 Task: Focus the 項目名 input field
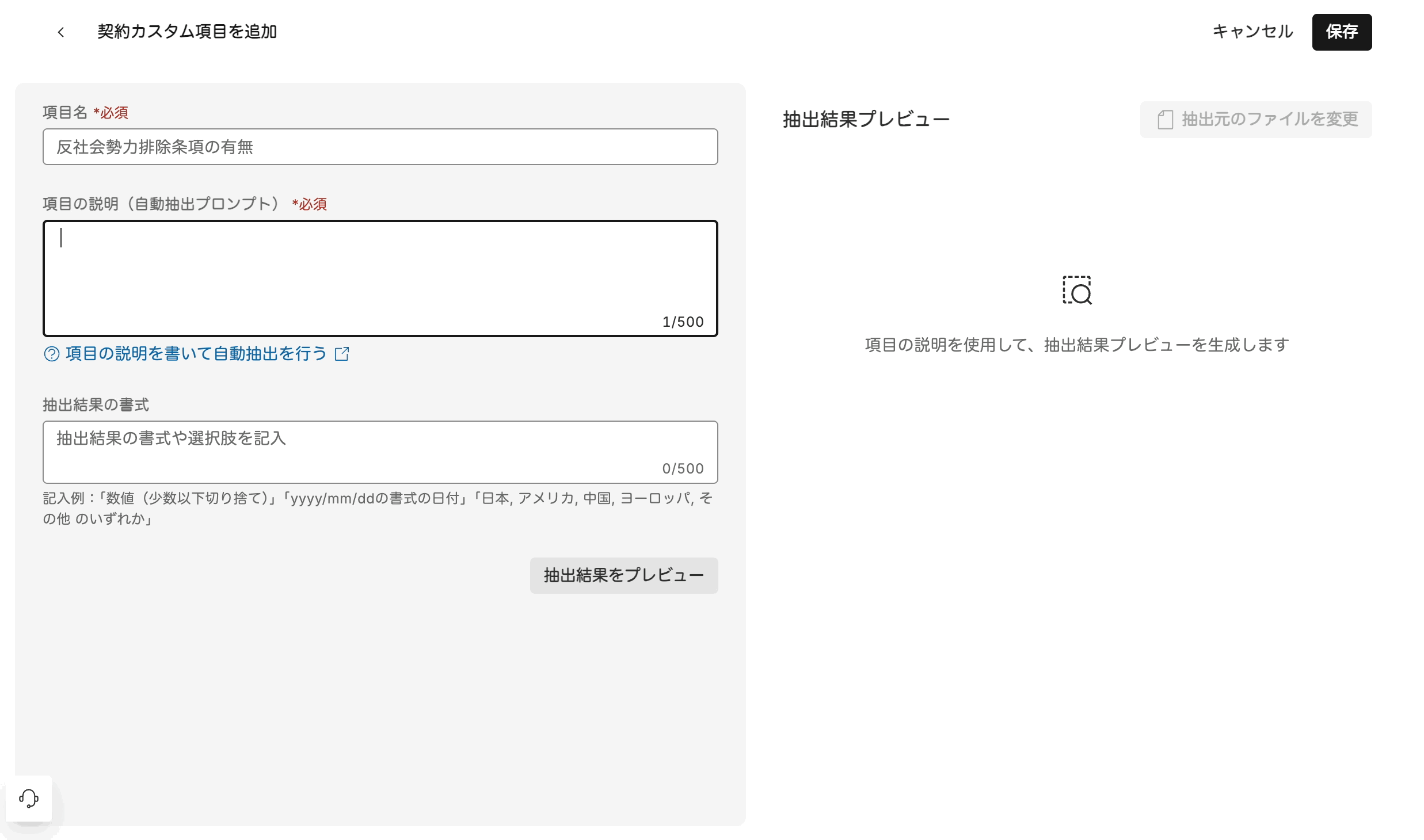point(380,147)
